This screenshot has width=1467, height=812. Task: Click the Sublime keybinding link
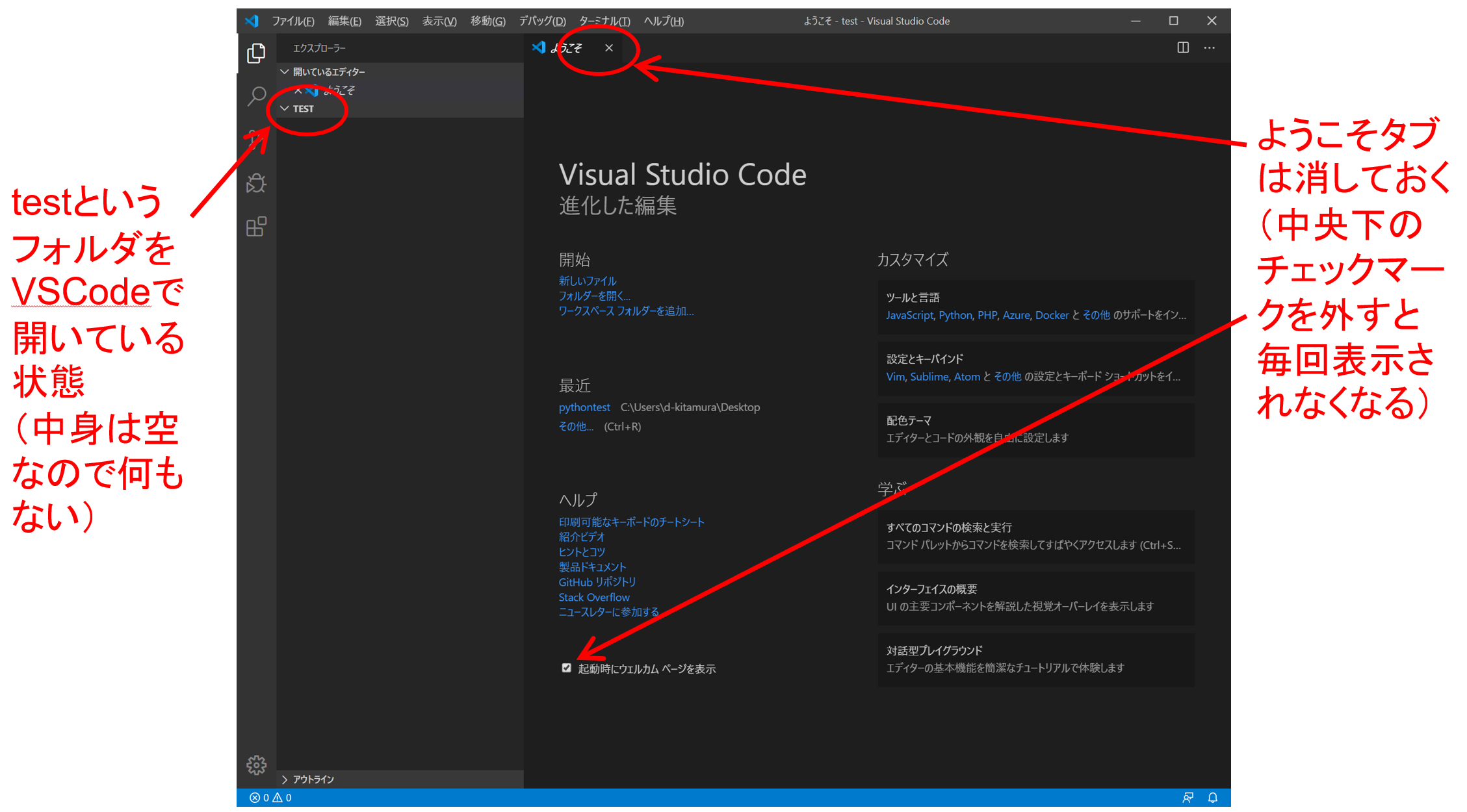[929, 377]
